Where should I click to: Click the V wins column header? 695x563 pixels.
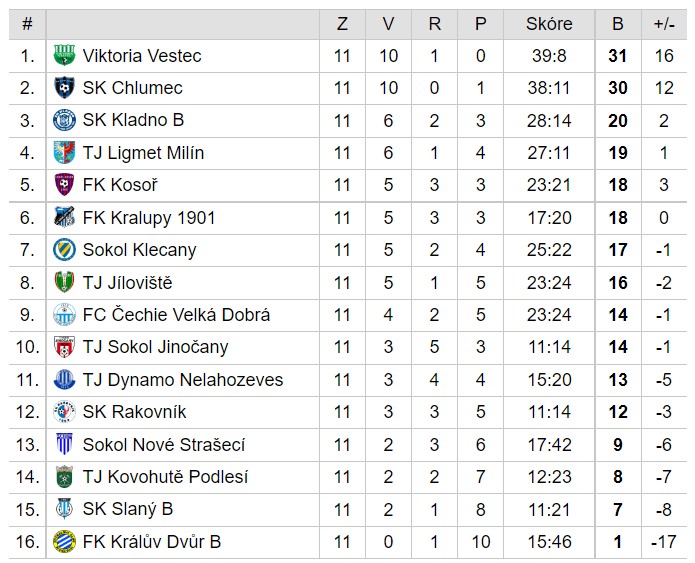(x=388, y=24)
